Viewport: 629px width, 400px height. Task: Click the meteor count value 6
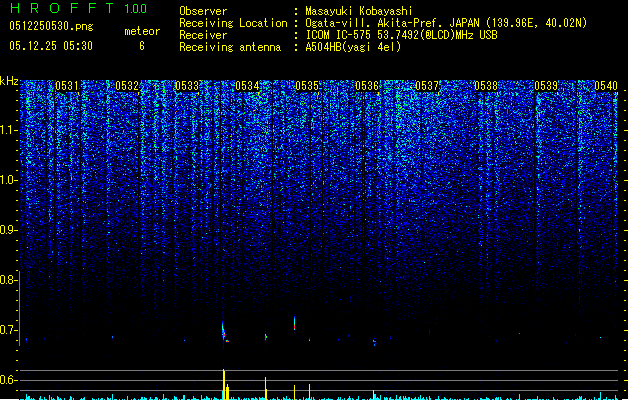click(142, 46)
